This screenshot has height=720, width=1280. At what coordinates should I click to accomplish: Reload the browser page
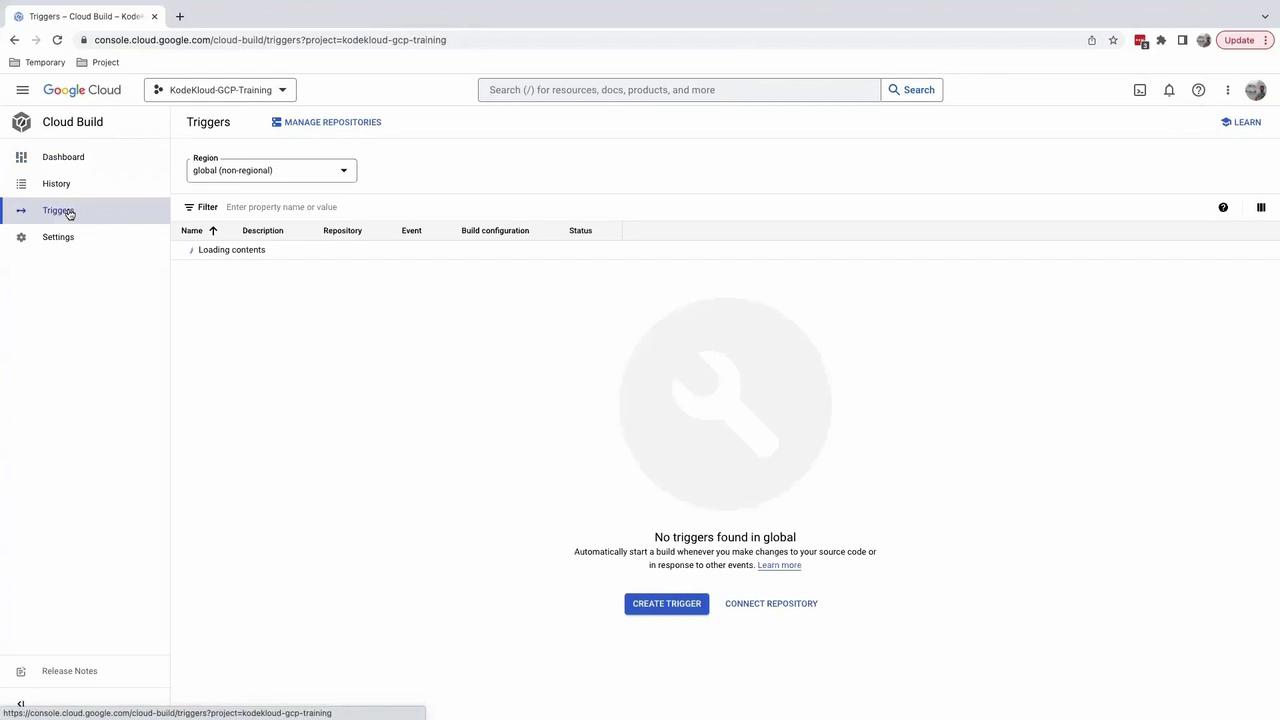(x=57, y=40)
